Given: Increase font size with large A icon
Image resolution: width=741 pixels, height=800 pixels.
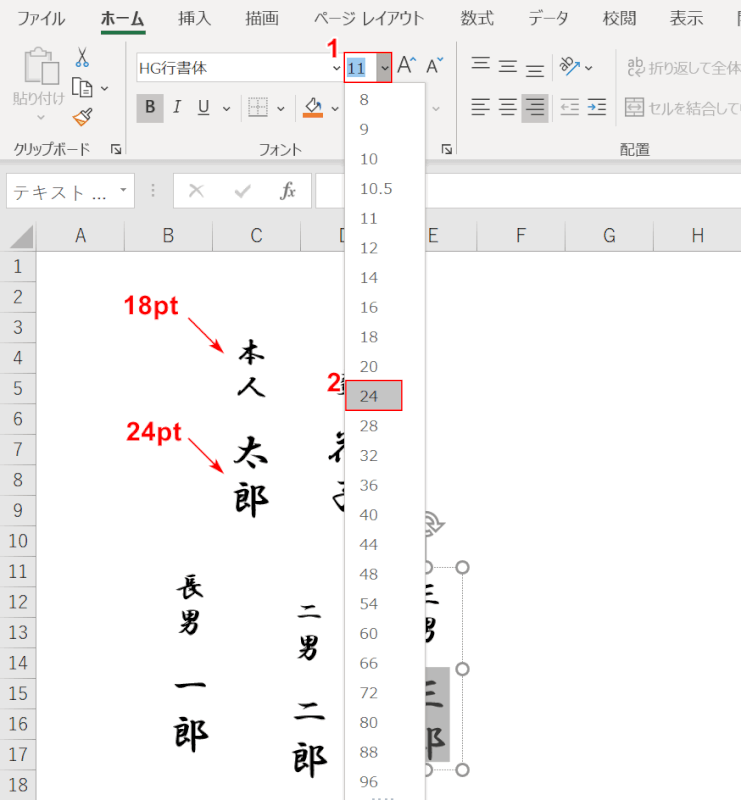Looking at the screenshot, I should click(406, 65).
